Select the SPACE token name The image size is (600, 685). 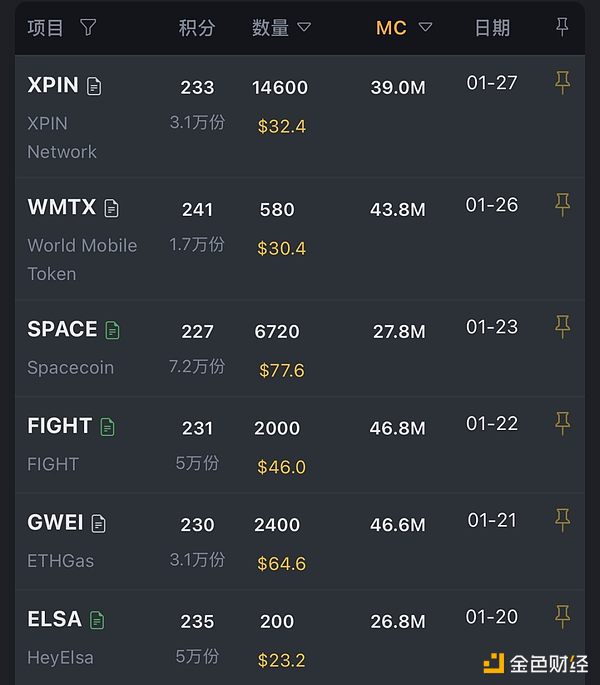click(x=62, y=329)
